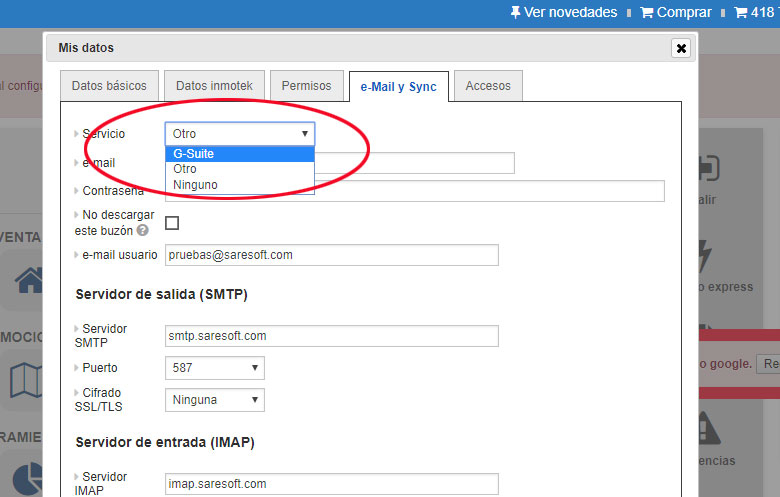This screenshot has width=780, height=497.
Task: Switch to the Datos básicos tab
Action: pyautogui.click(x=109, y=86)
